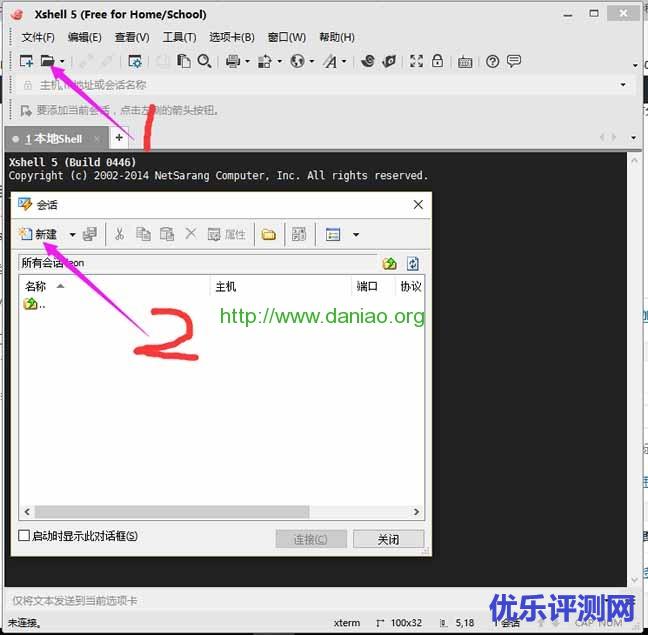The width and height of the screenshot is (648, 635).
Task: Open dropdown arrow beside file transfer icon
Action: (279, 62)
